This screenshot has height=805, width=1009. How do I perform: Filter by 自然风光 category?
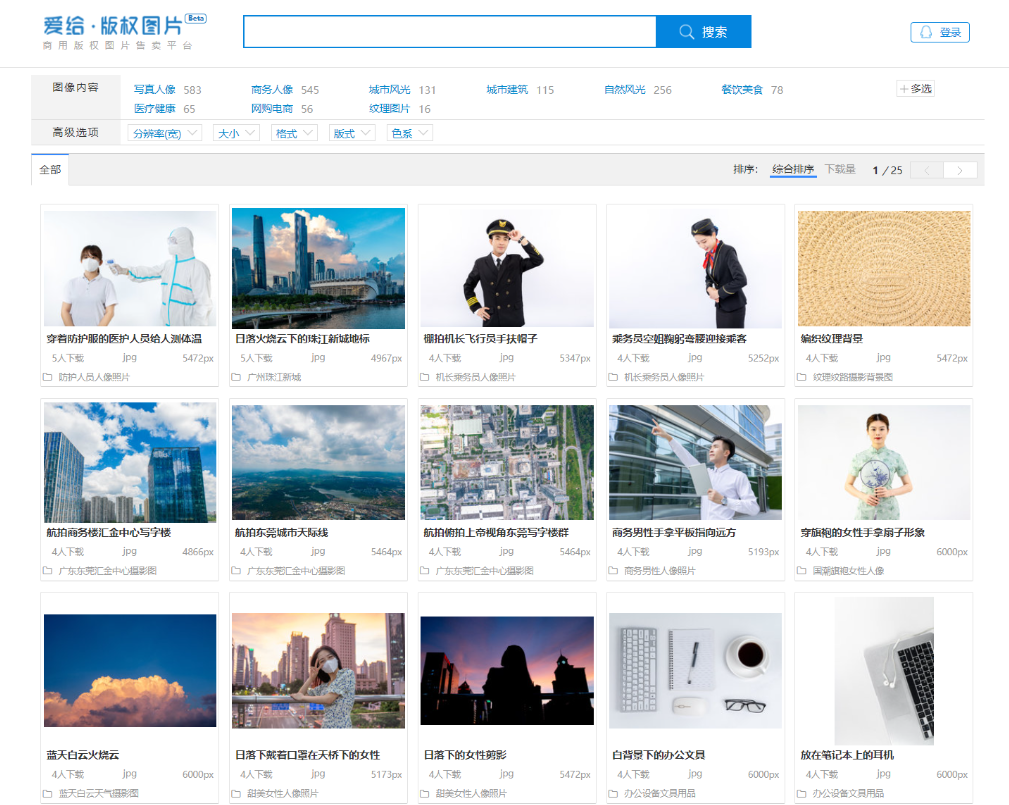click(624, 89)
